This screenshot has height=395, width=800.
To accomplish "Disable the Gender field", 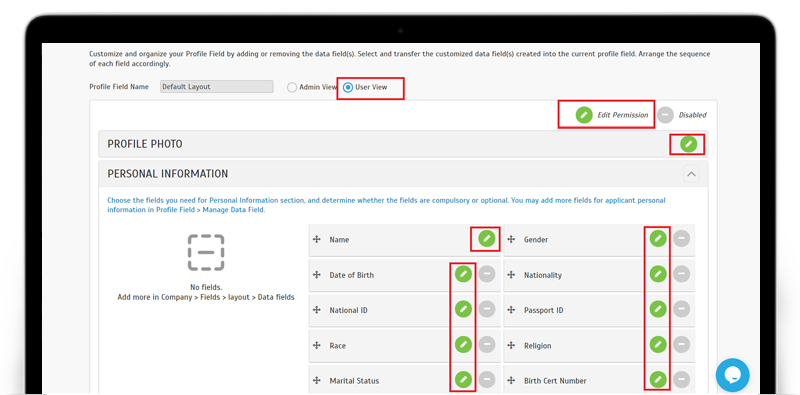I will point(682,239).
